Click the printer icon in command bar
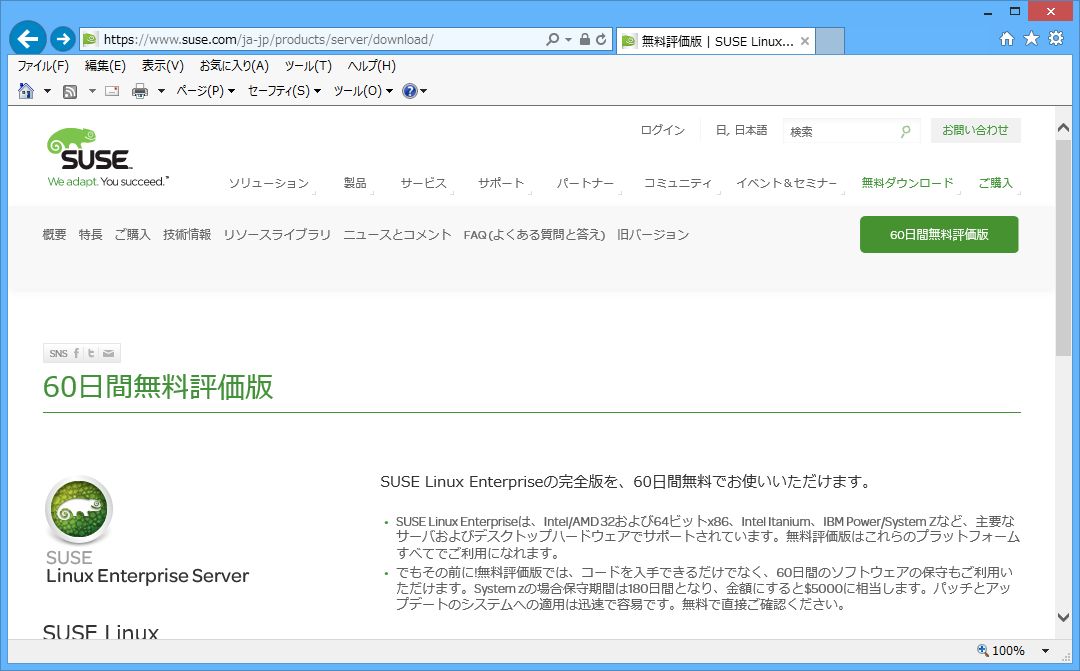The width and height of the screenshot is (1080, 671). (140, 91)
